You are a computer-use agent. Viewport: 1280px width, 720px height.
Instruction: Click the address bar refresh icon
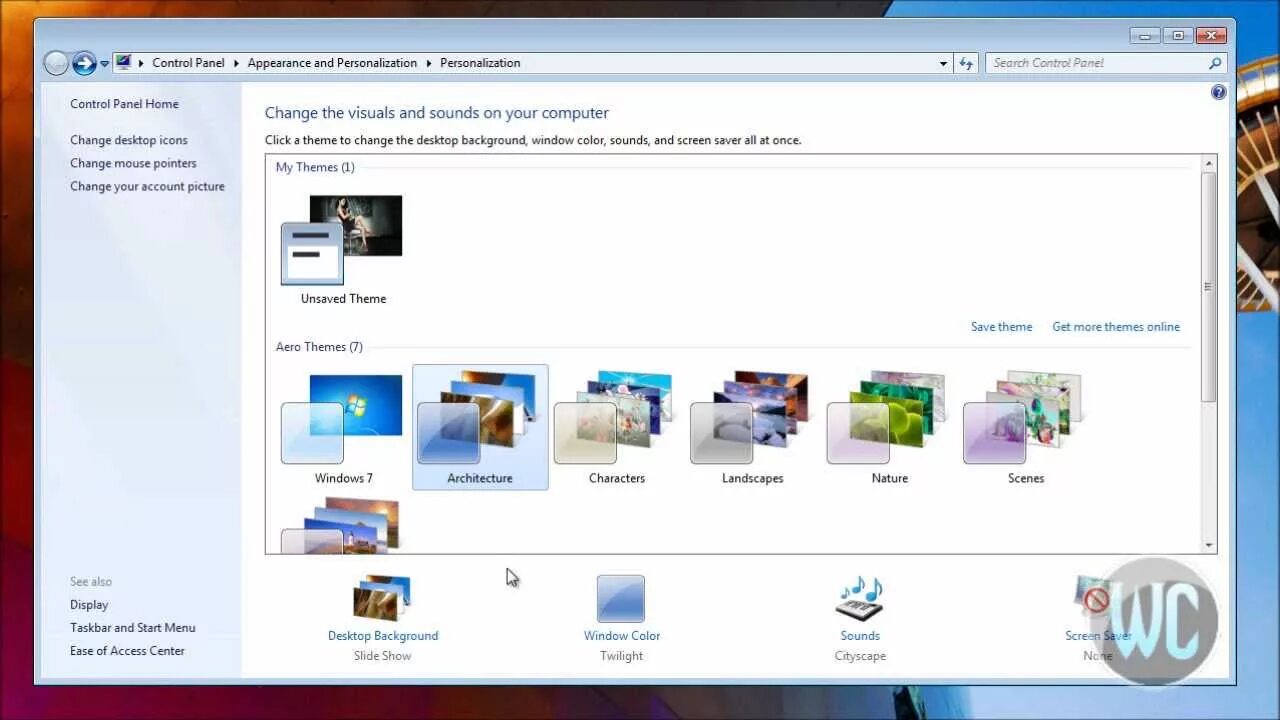(966, 63)
